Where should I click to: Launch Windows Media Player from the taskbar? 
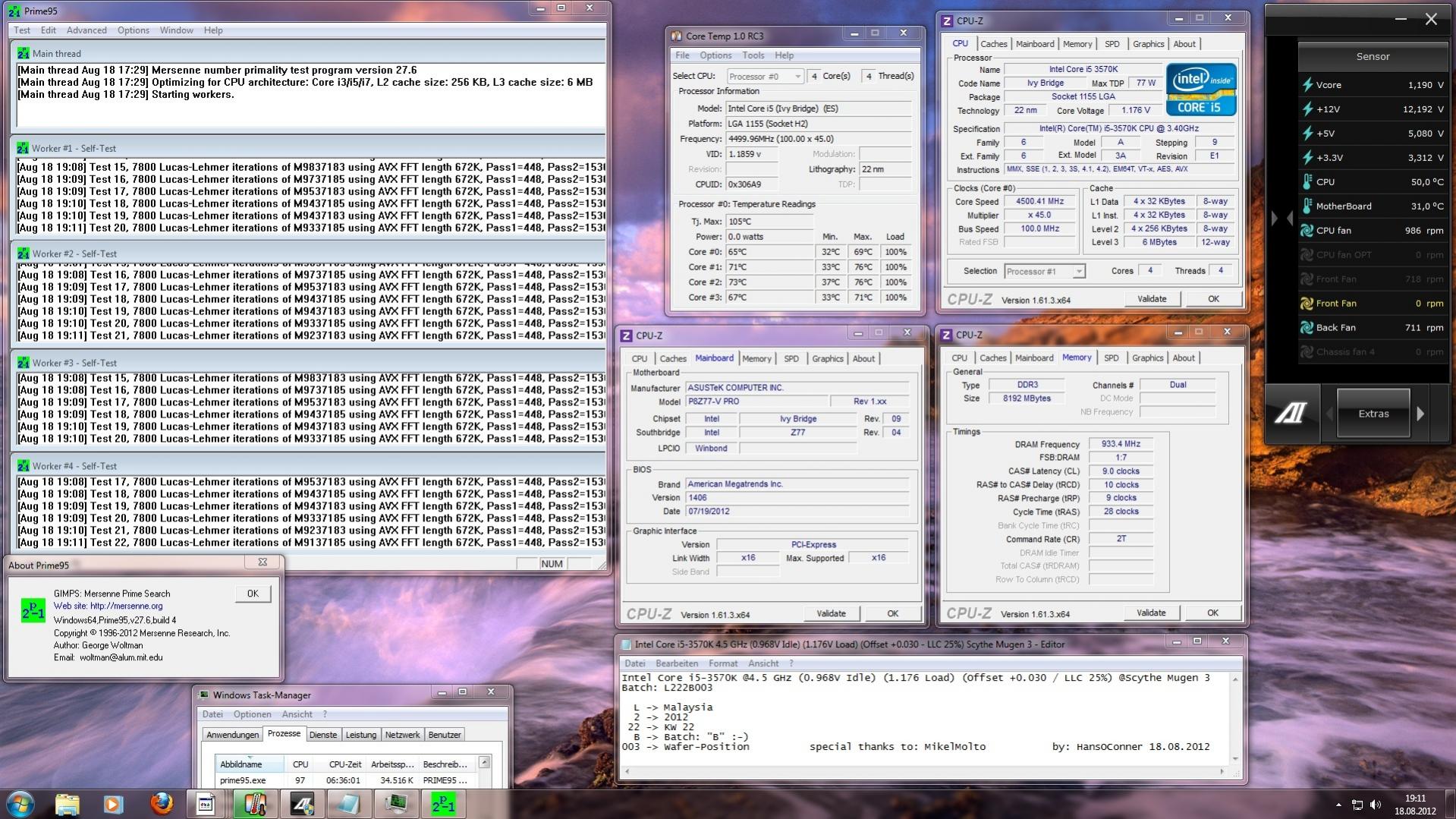tap(113, 804)
